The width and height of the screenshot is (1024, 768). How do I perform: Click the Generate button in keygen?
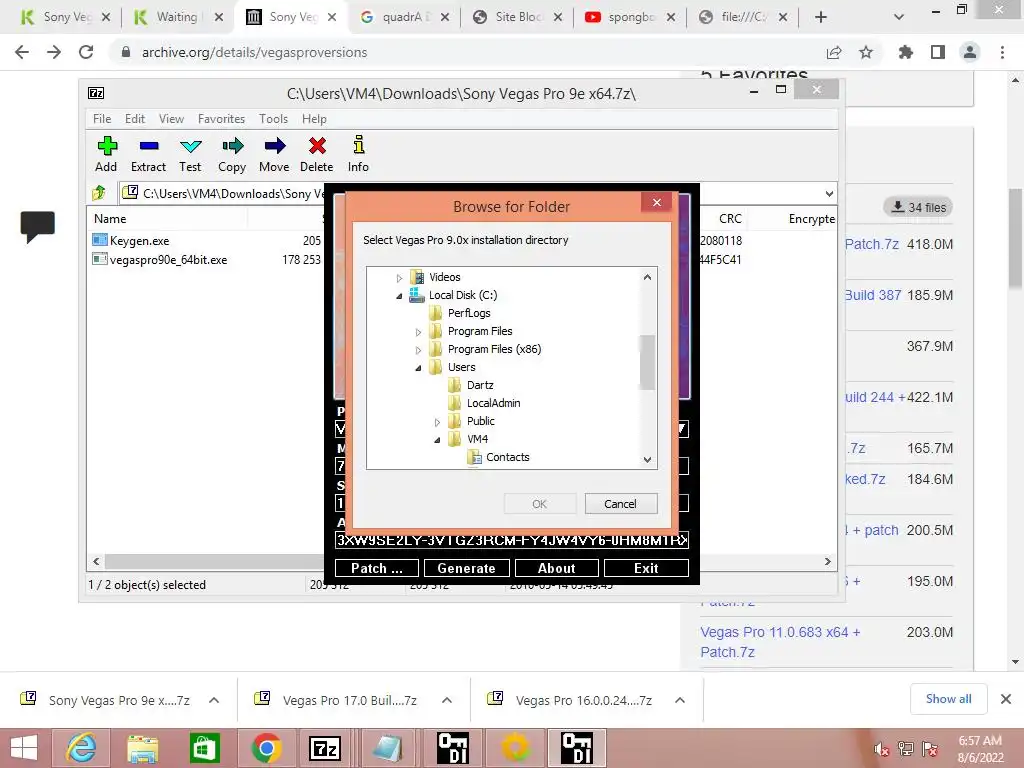(466, 568)
